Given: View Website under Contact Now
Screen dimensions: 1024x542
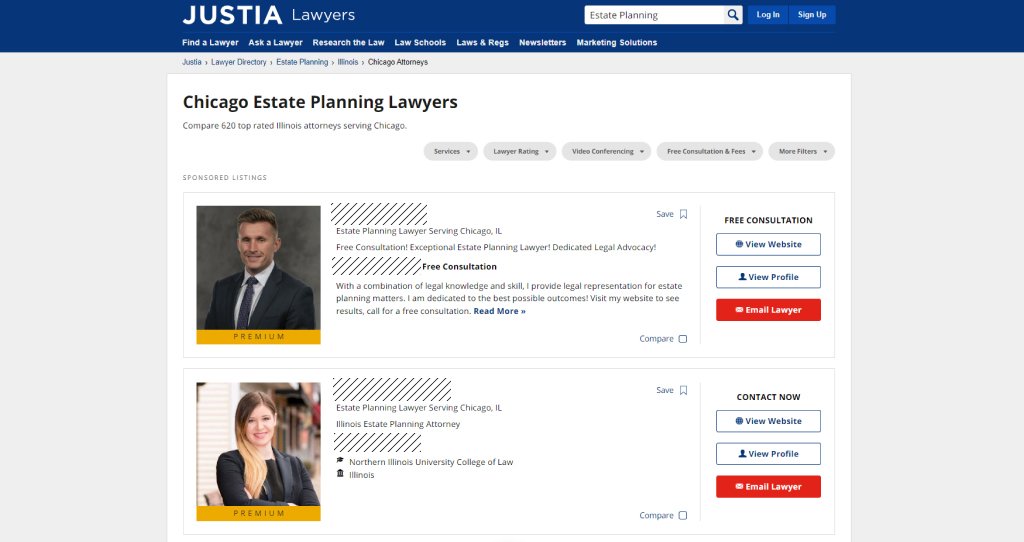Looking at the screenshot, I should click(768, 421).
